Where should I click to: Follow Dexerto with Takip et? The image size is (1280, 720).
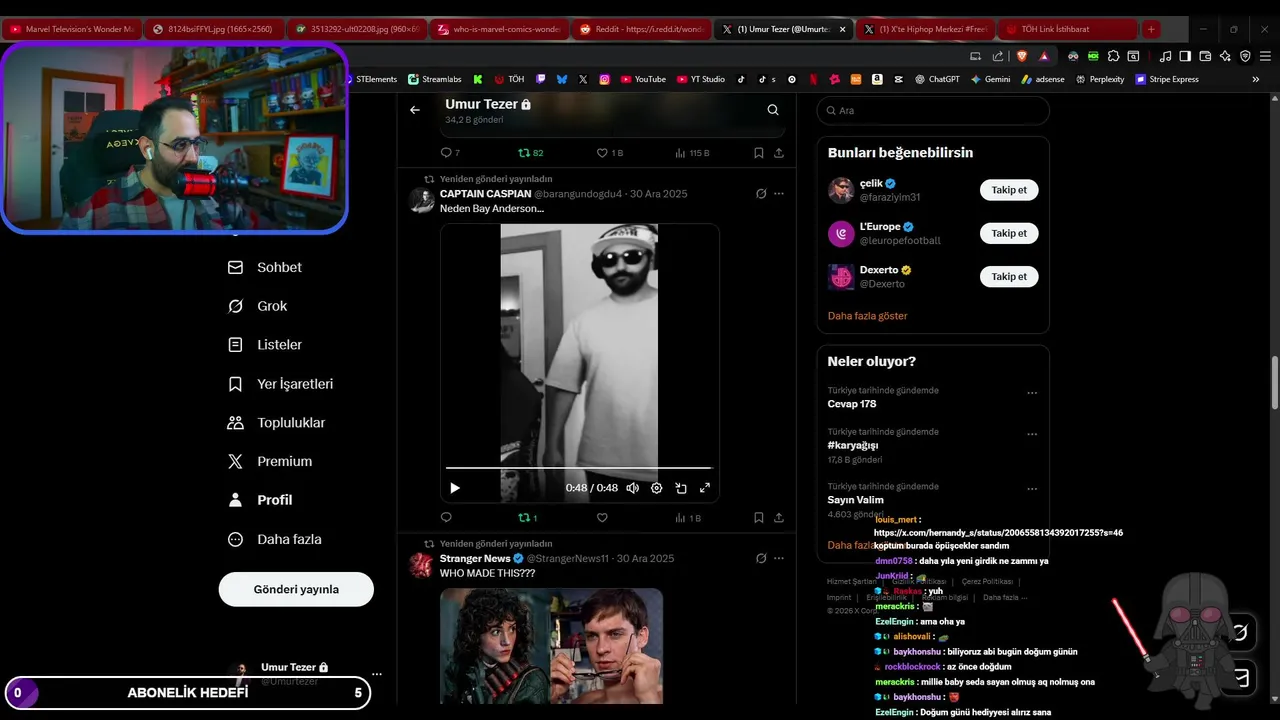(x=1009, y=276)
